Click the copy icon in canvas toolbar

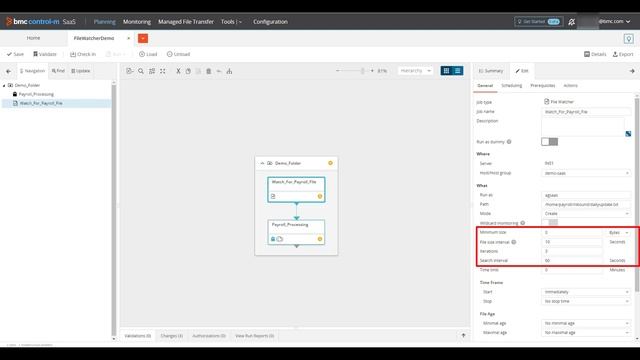tap(188, 71)
